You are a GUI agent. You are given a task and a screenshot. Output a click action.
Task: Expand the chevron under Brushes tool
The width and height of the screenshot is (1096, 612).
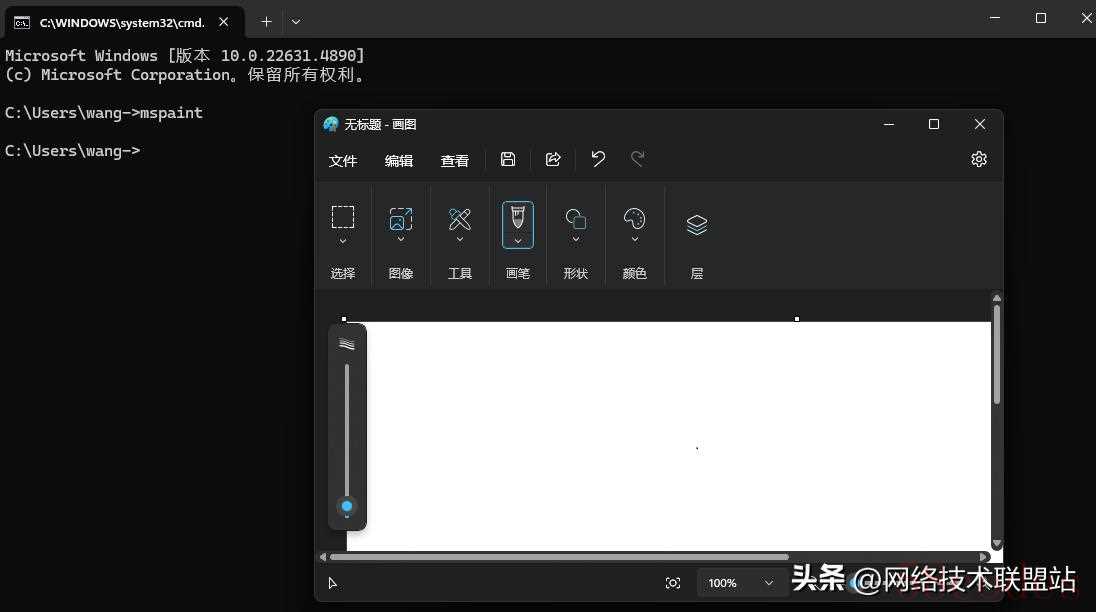pos(518,241)
